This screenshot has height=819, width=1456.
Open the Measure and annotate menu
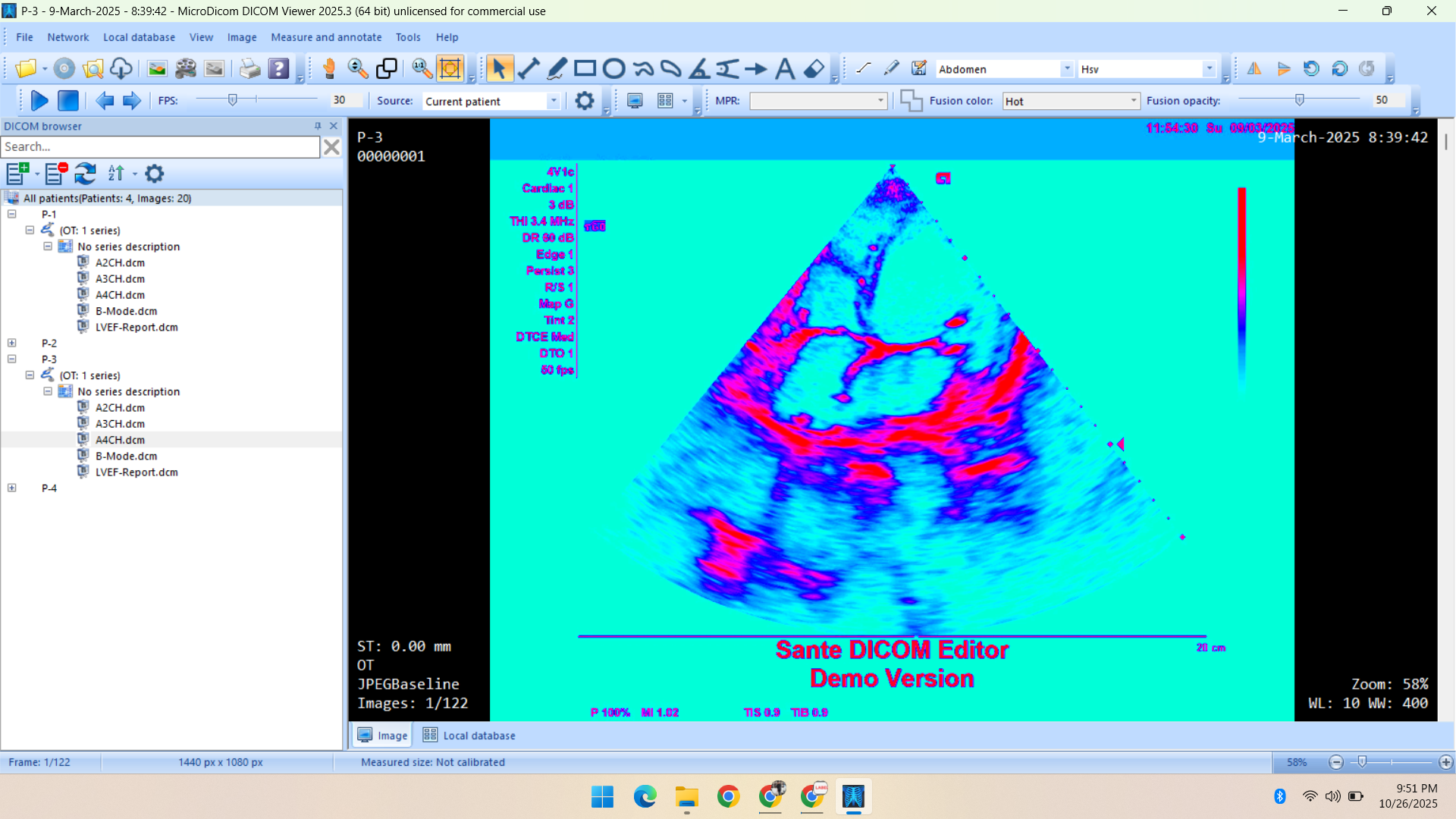[x=326, y=37]
